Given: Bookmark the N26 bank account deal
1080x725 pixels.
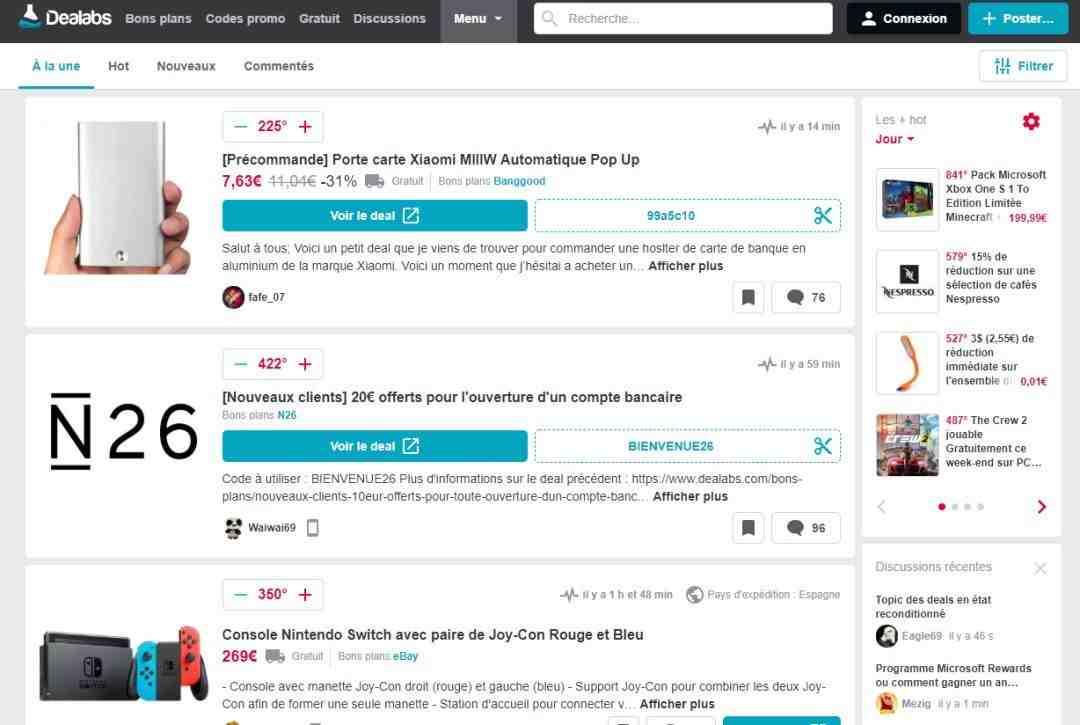Looking at the screenshot, I should (x=747, y=528).
